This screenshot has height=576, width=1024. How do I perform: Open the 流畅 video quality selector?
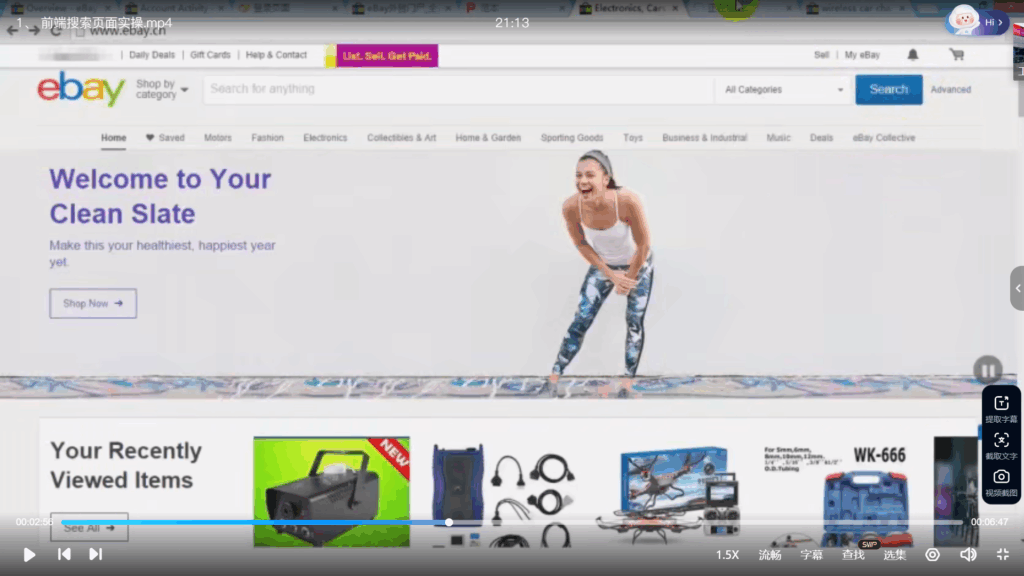[770, 555]
